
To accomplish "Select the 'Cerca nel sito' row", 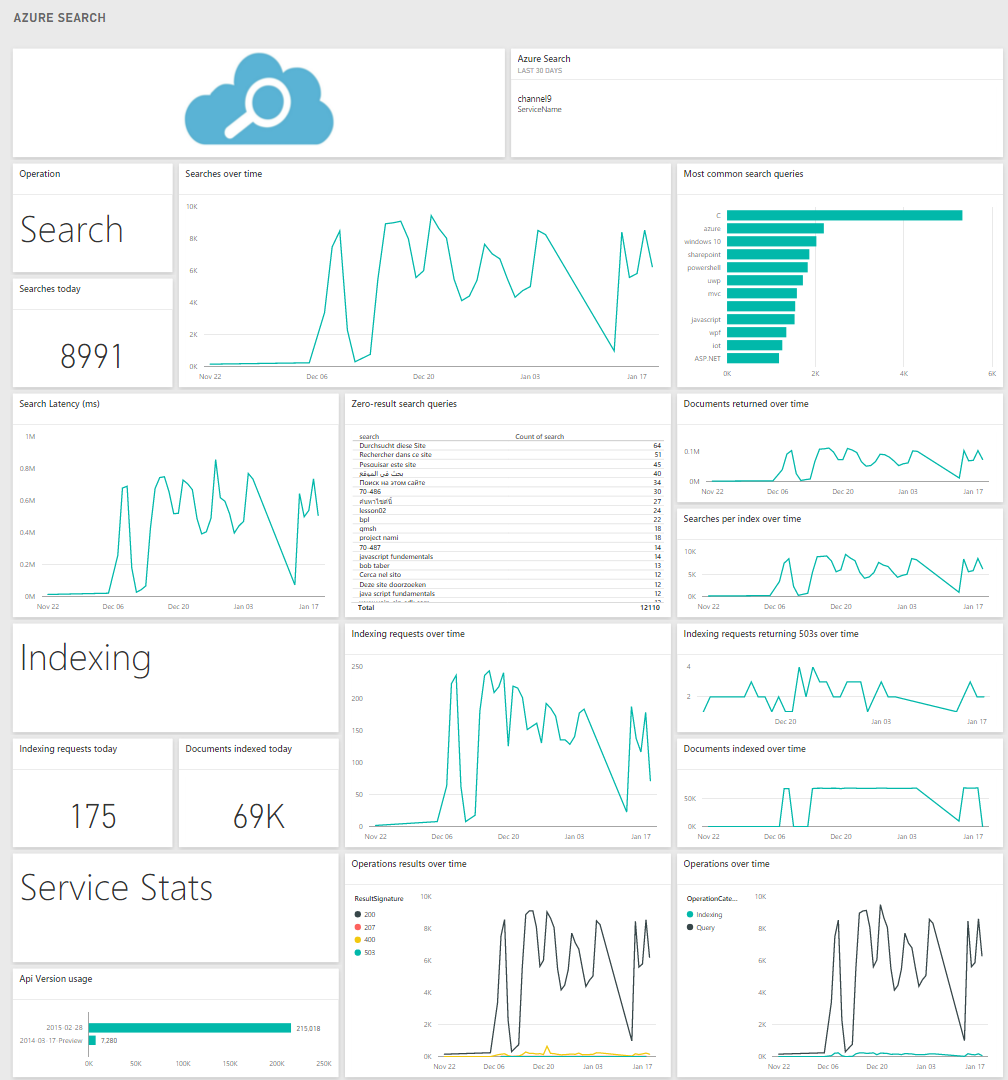I will (510, 574).
